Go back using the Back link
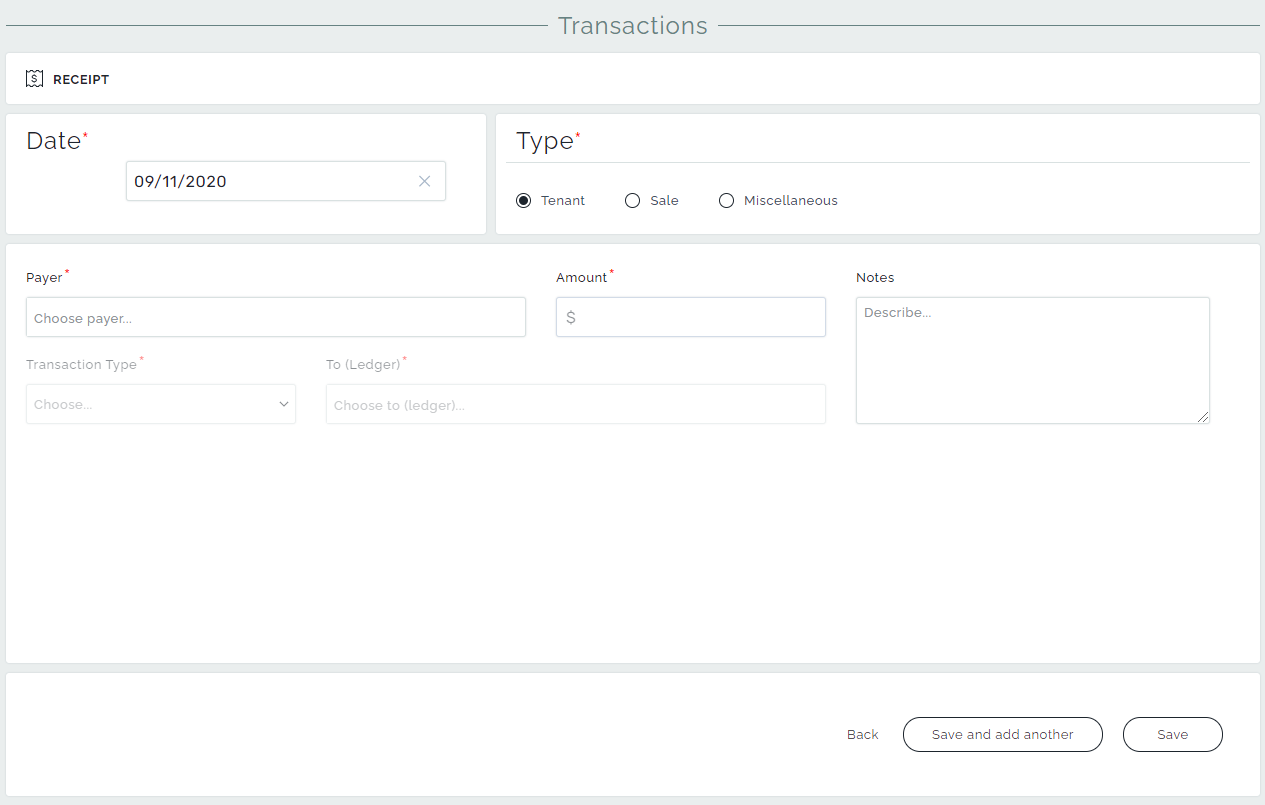 tap(861, 734)
